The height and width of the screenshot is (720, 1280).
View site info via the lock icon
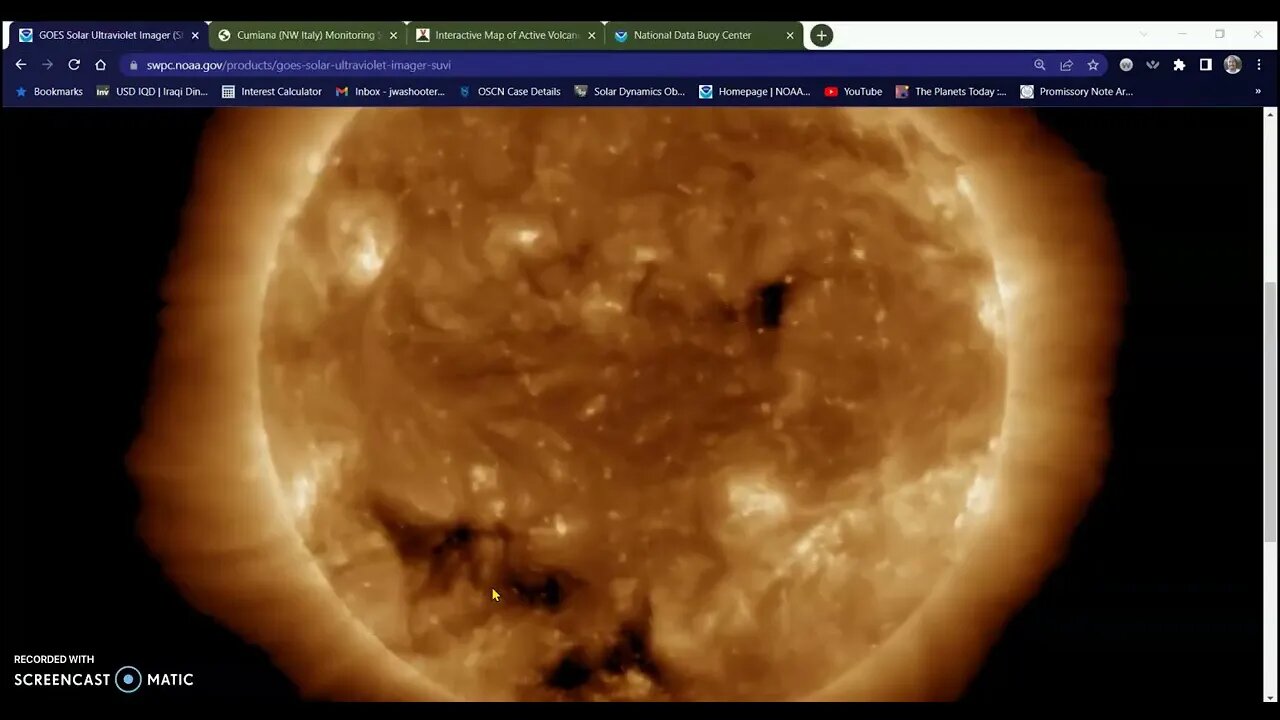(x=134, y=65)
